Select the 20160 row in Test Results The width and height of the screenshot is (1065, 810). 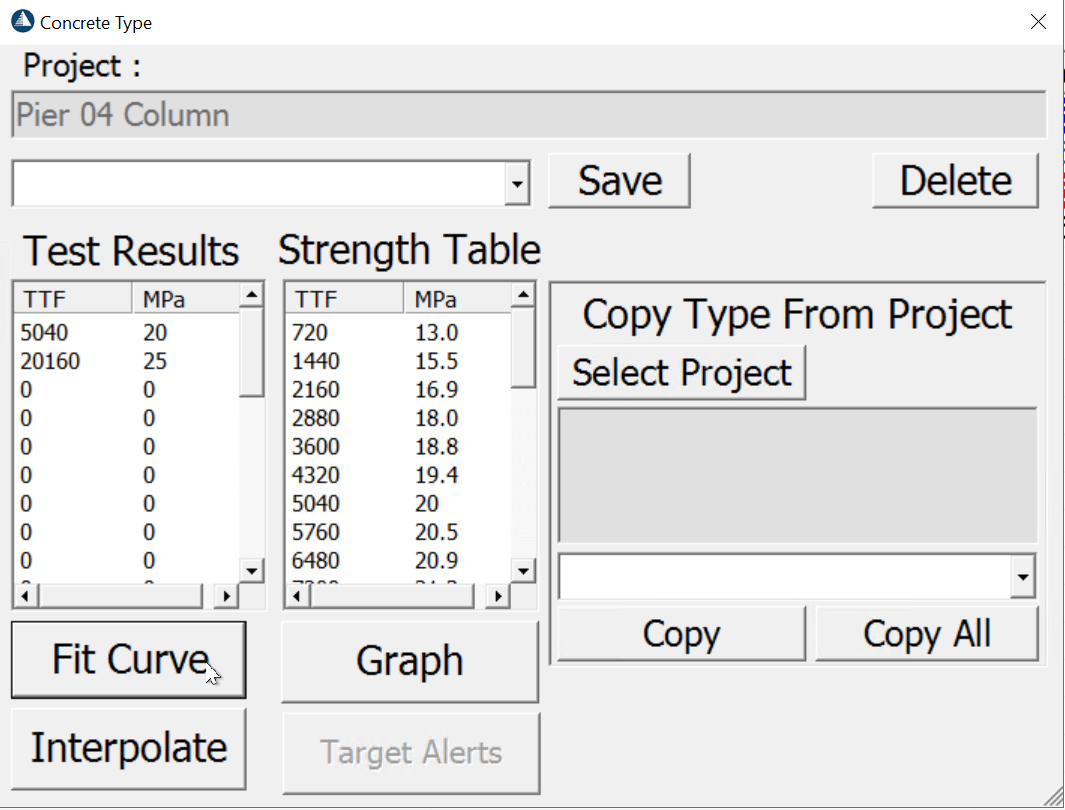point(50,361)
